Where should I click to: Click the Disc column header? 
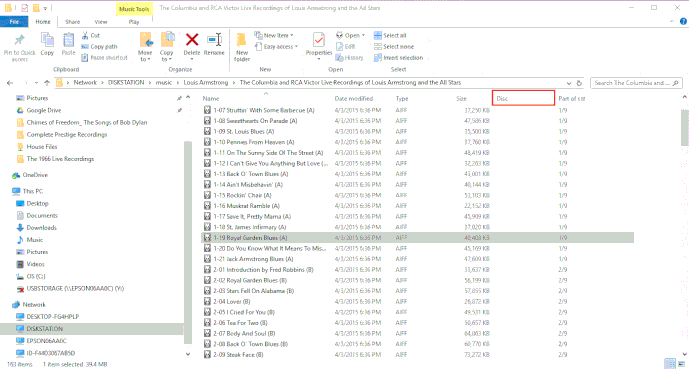[x=523, y=98]
